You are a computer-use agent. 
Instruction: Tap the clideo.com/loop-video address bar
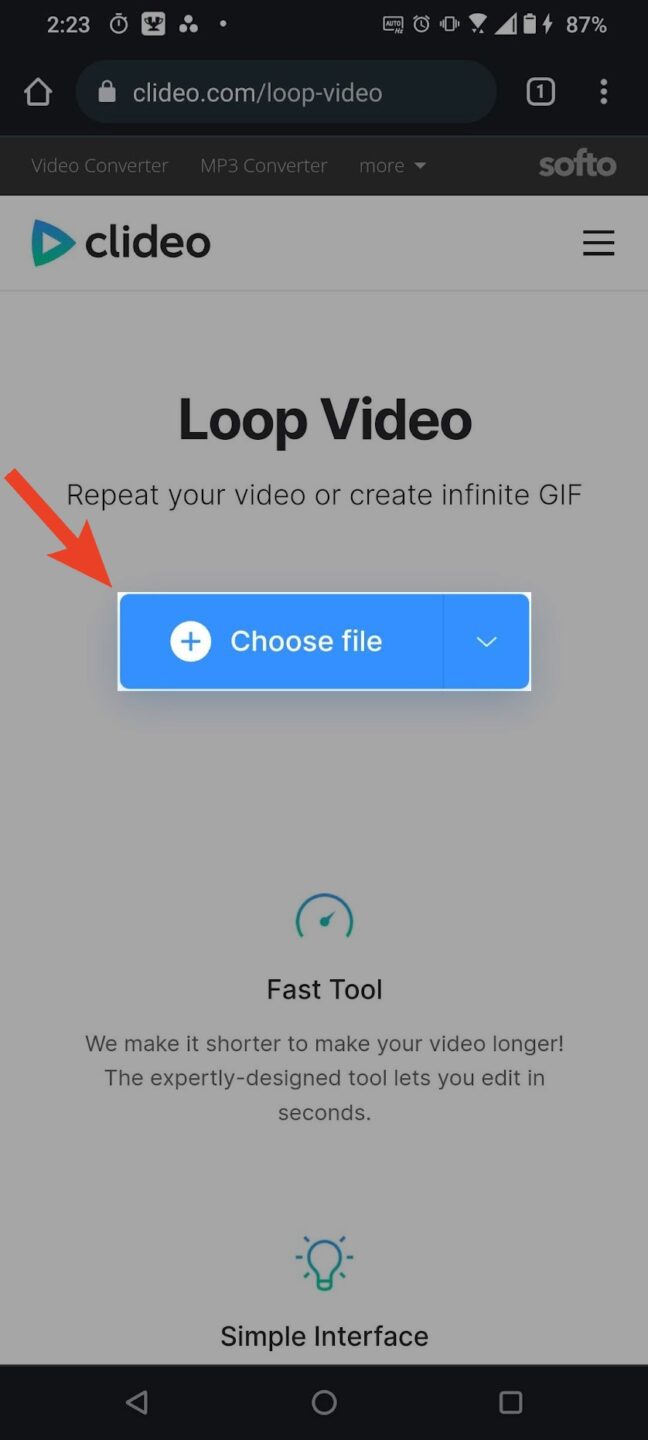pos(286,92)
